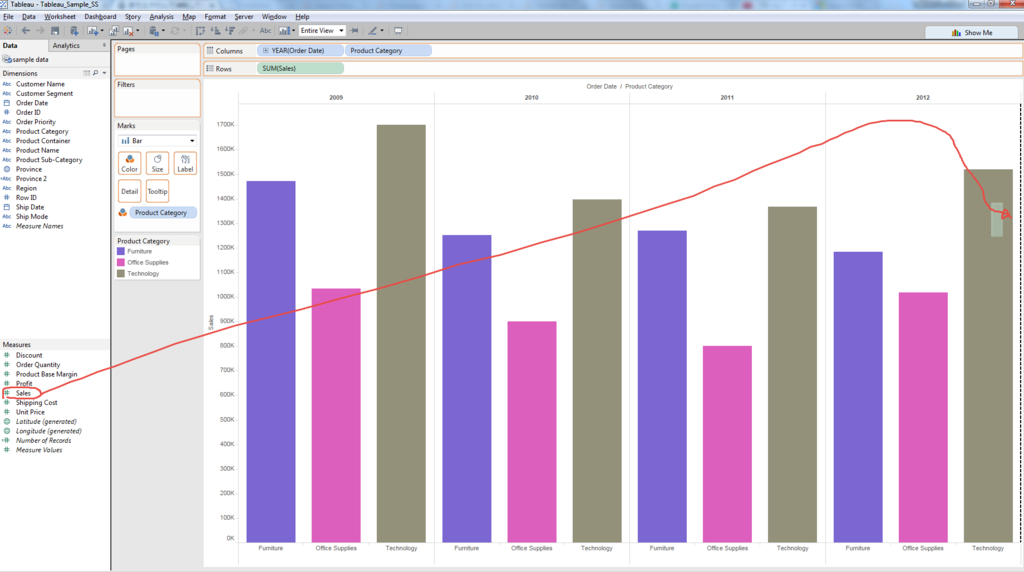The height and width of the screenshot is (572, 1024).
Task: Open the Server menu
Action: pyautogui.click(x=244, y=16)
